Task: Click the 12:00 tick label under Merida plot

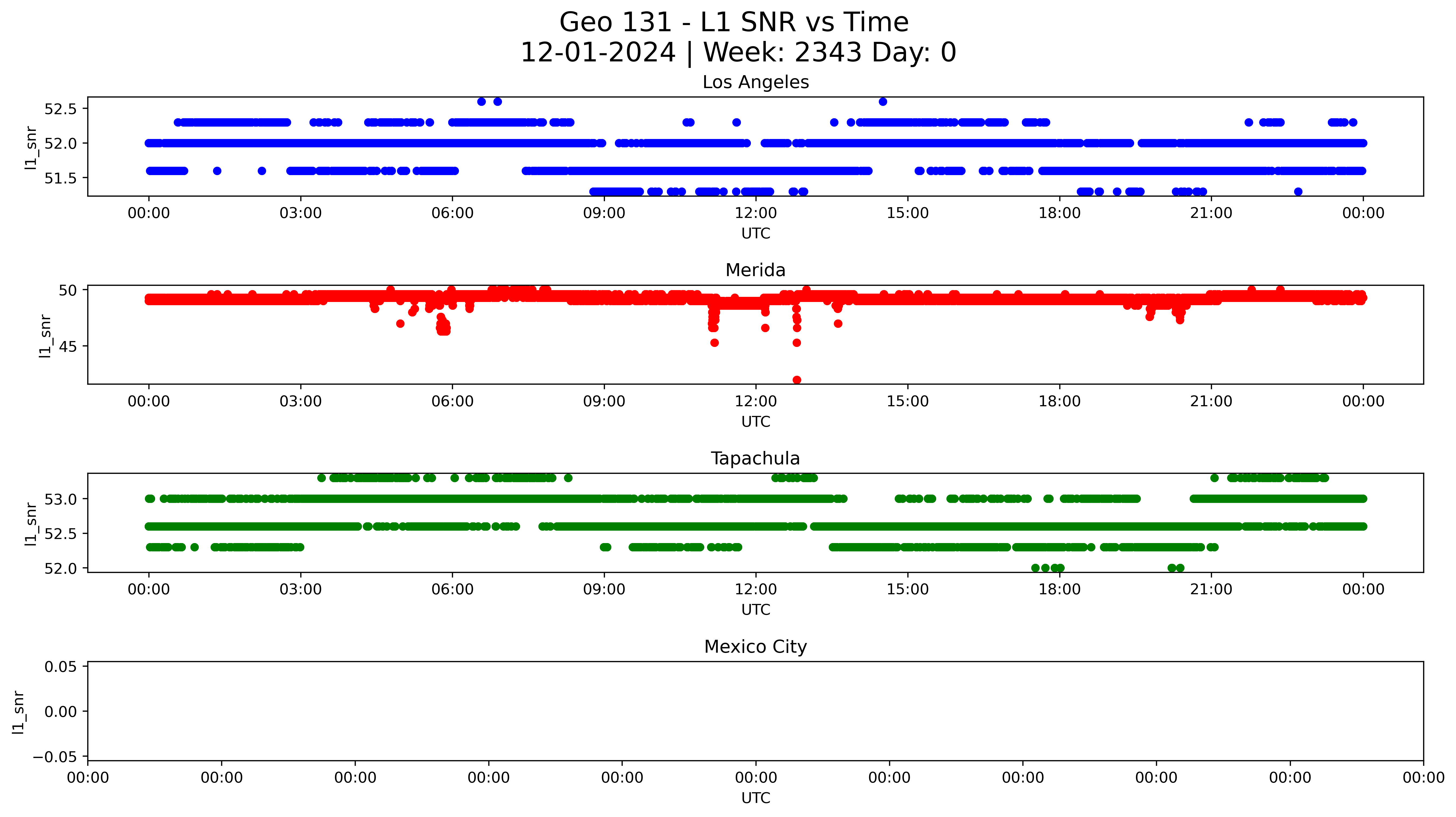Action: (755, 401)
